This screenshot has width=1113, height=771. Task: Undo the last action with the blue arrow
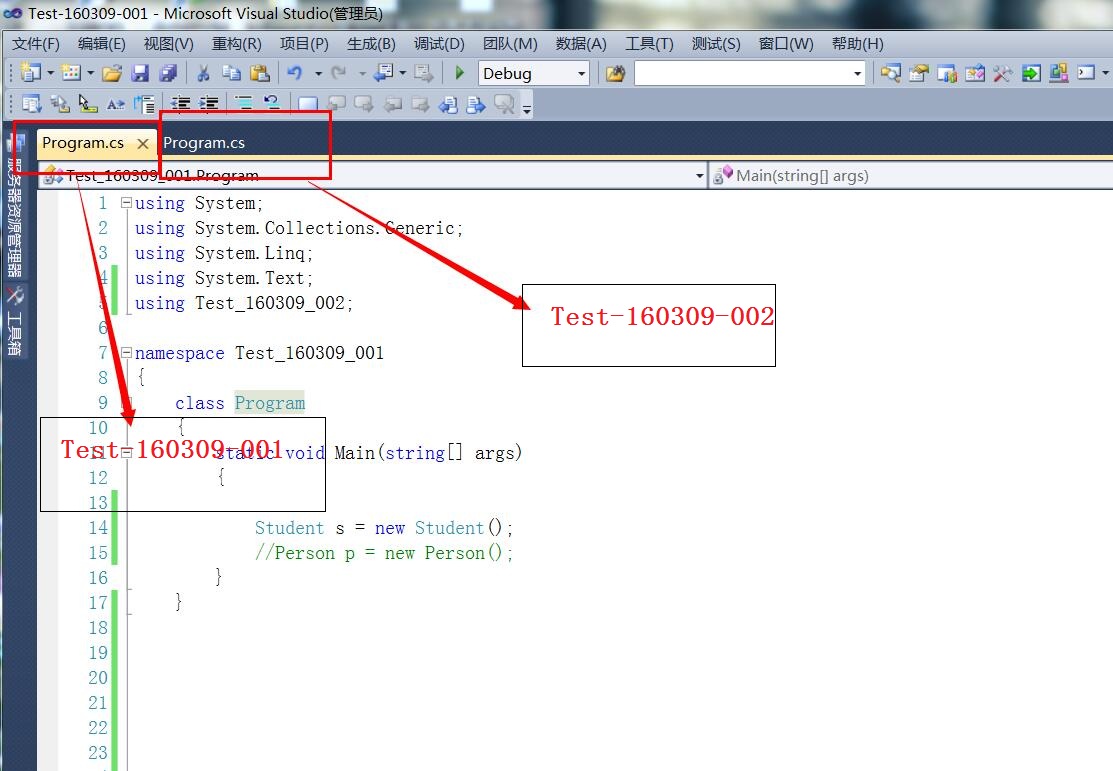[295, 72]
